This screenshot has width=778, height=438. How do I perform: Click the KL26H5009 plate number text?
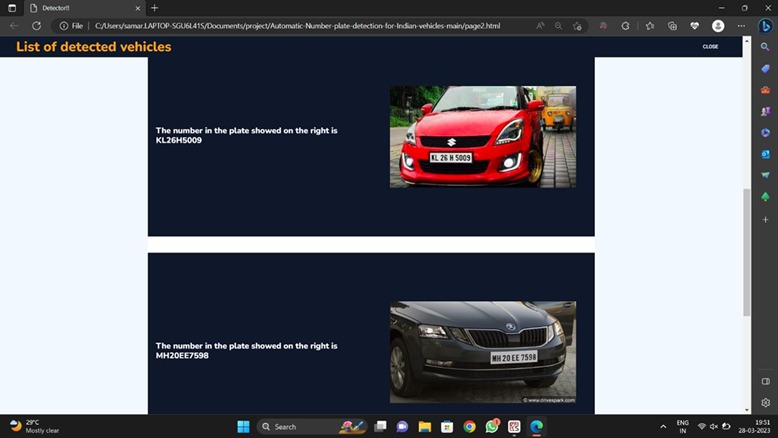[x=179, y=140]
